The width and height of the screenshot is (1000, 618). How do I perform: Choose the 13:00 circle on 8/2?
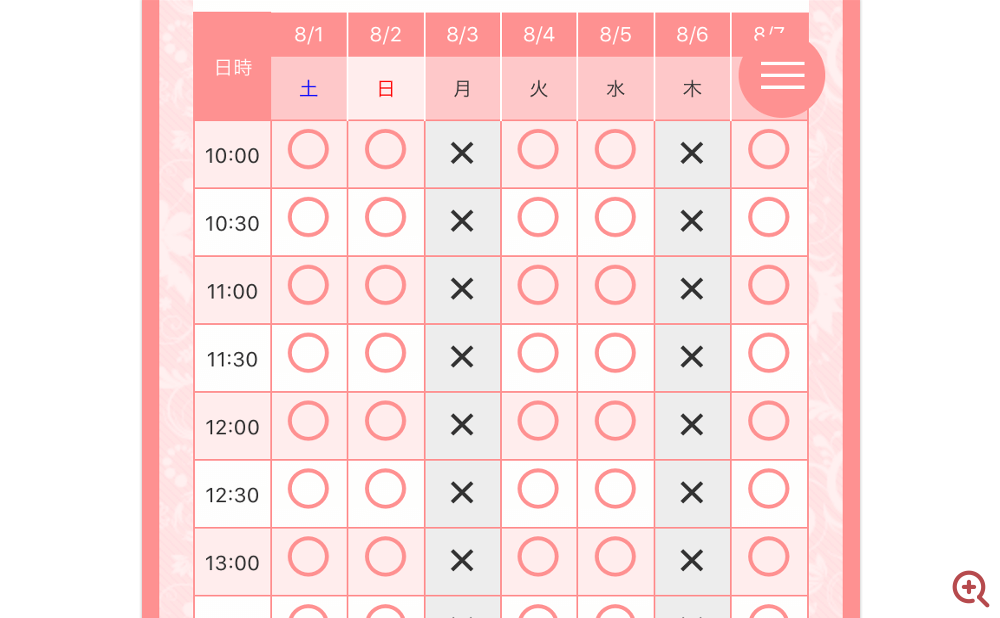point(385,557)
